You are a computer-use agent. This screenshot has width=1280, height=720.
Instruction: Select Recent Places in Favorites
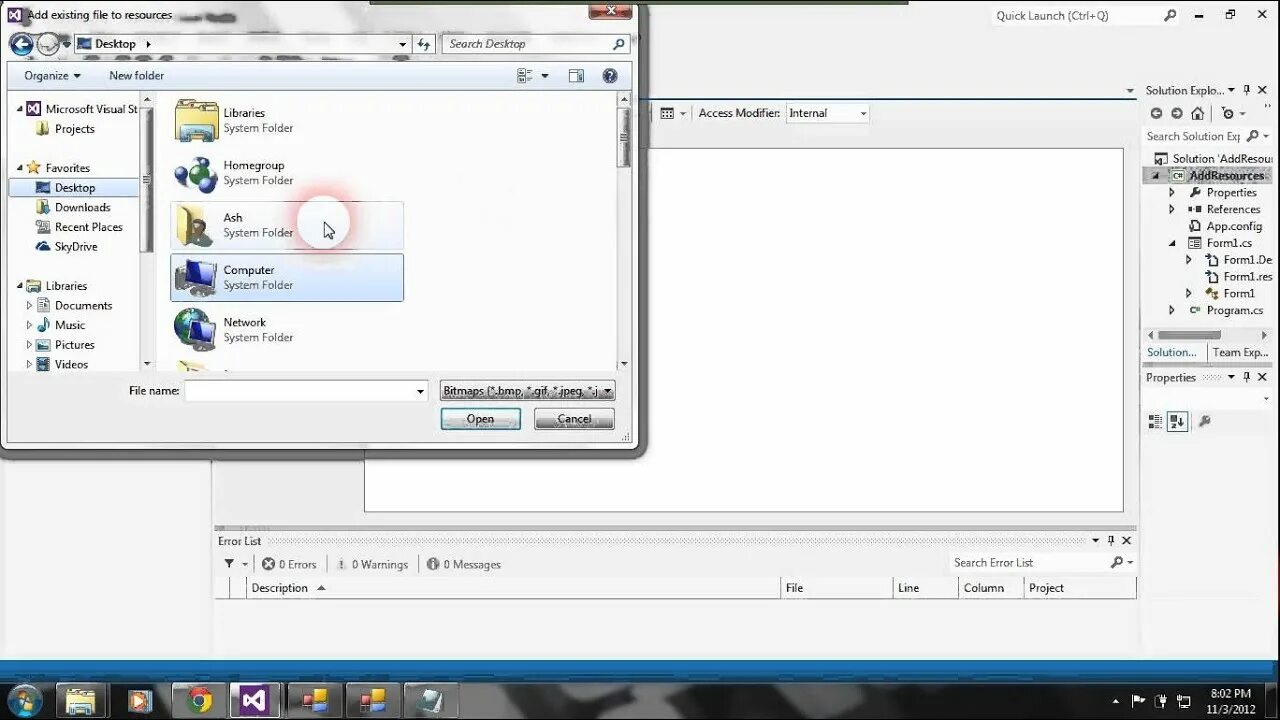(88, 227)
